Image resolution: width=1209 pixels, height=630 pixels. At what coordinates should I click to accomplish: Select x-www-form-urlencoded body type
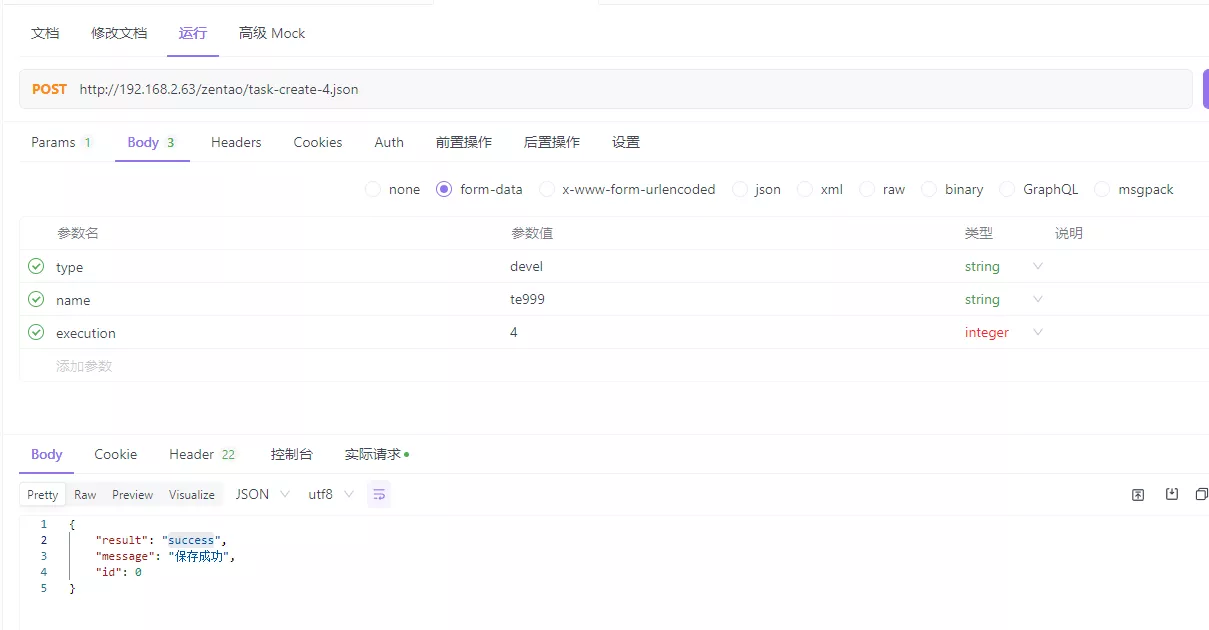point(546,189)
